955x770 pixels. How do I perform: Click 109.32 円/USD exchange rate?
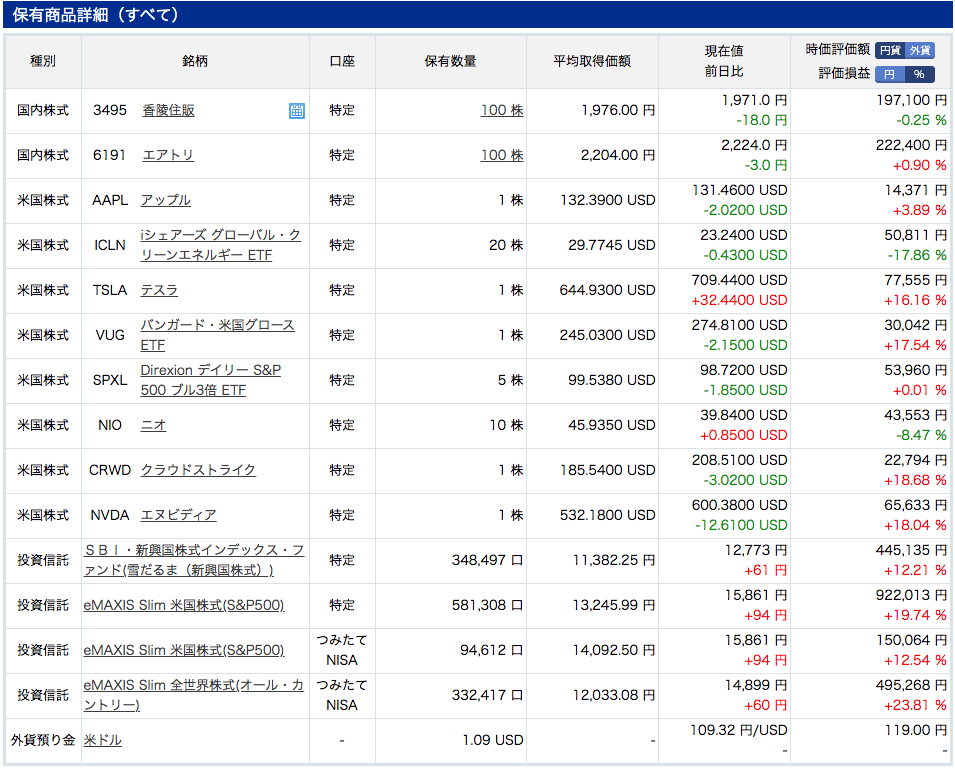coord(739,730)
